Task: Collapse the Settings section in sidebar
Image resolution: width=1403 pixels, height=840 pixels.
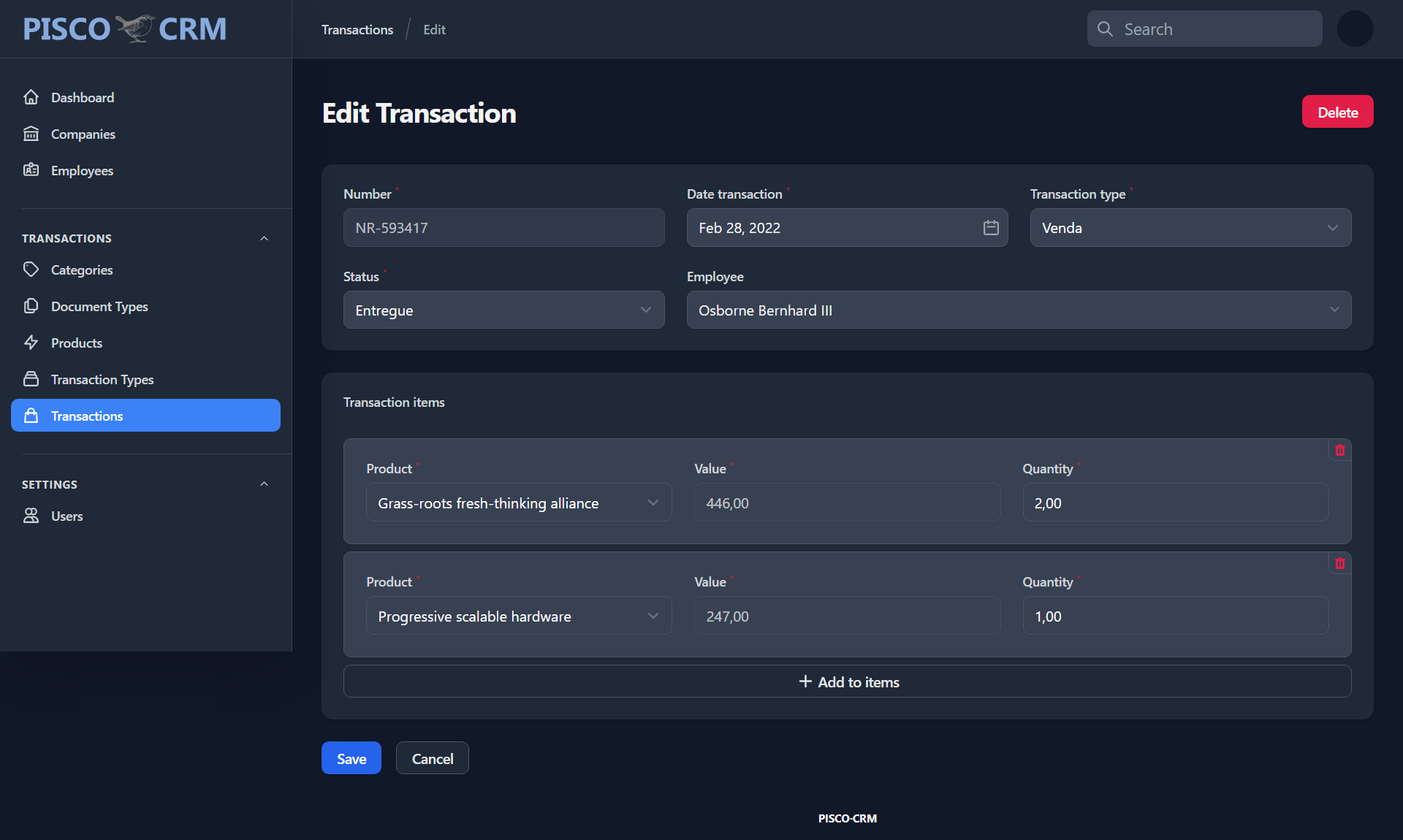Action: (264, 483)
